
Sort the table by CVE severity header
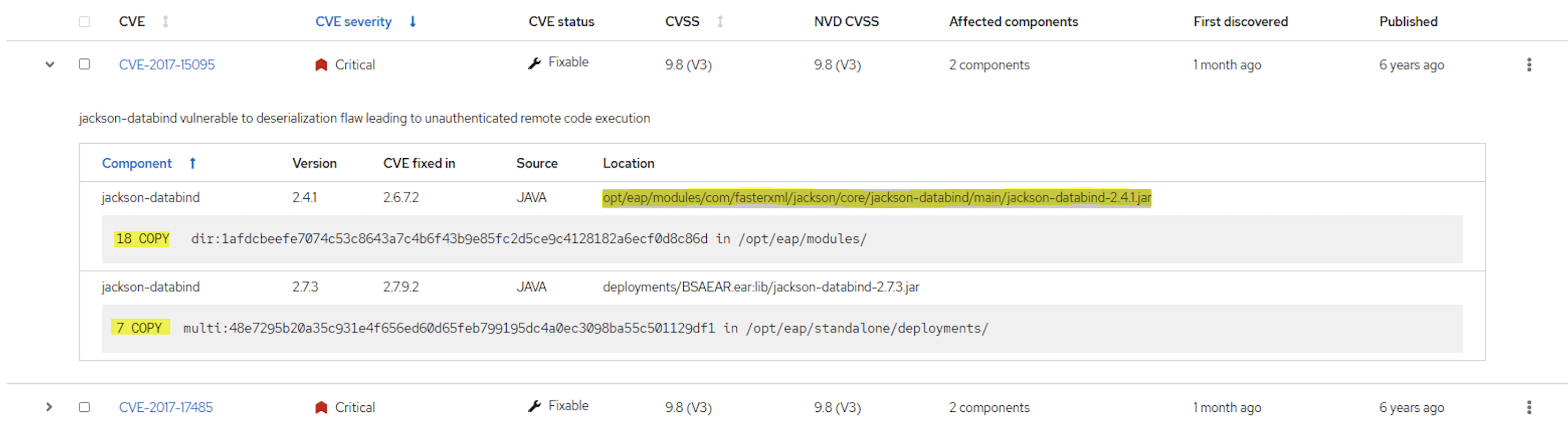point(353,22)
